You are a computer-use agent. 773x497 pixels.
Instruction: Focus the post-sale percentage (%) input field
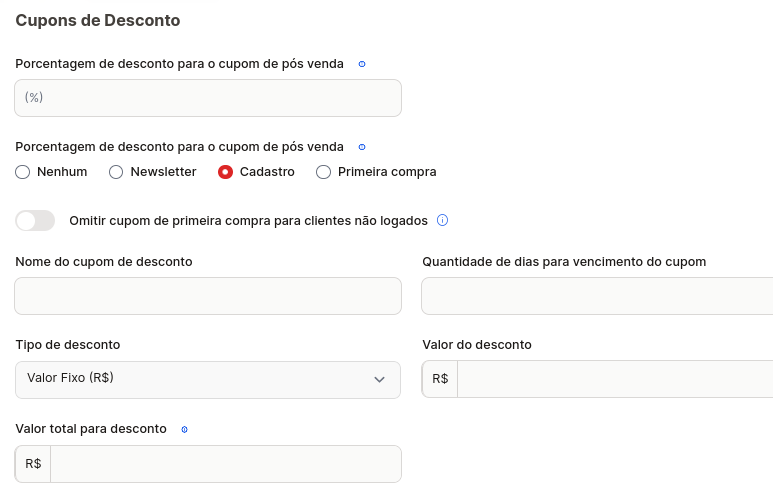[208, 98]
